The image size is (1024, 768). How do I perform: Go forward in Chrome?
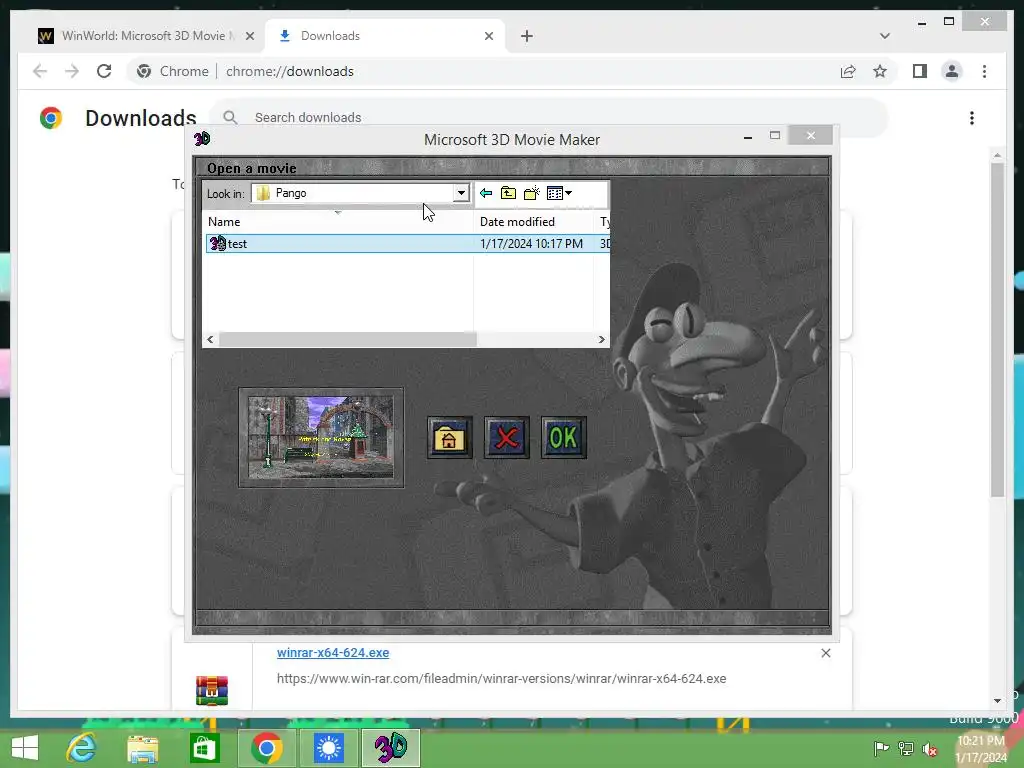[x=72, y=71]
